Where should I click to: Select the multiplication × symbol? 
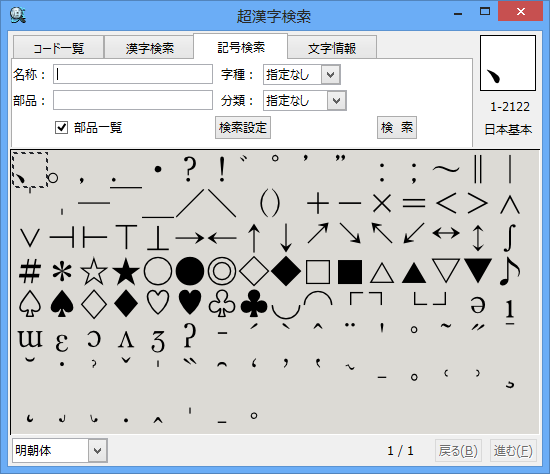pos(382,203)
